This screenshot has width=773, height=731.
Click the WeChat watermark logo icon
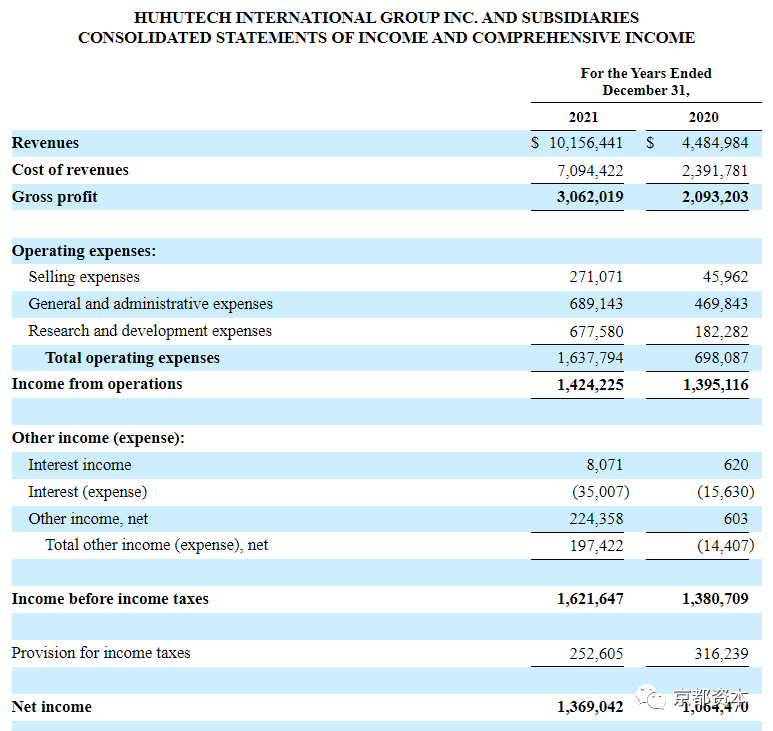tap(650, 697)
